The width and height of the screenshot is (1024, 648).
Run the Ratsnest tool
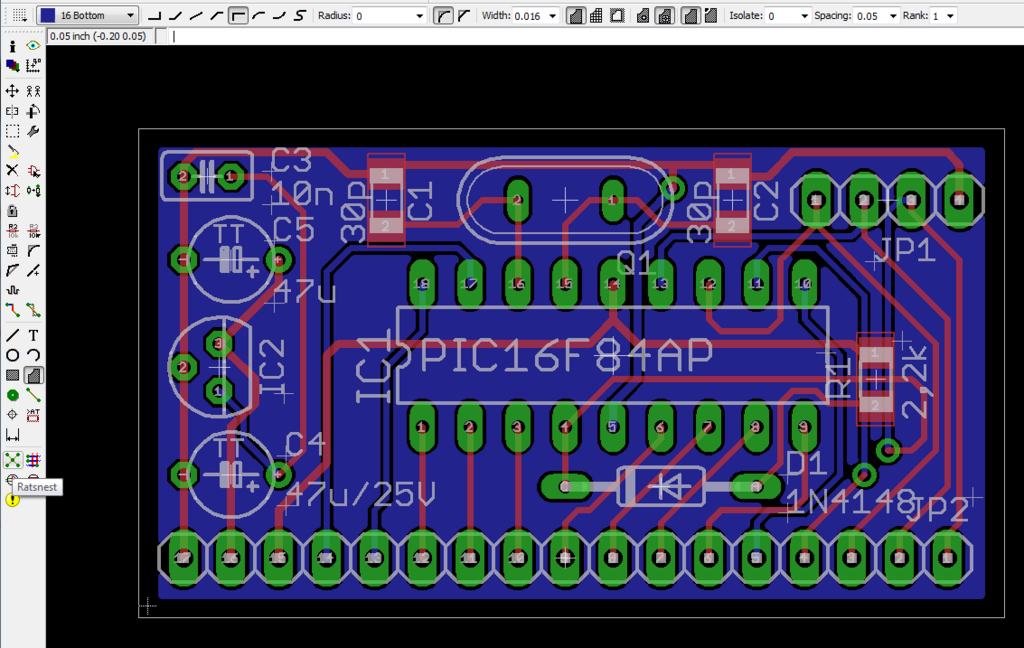(x=12, y=461)
